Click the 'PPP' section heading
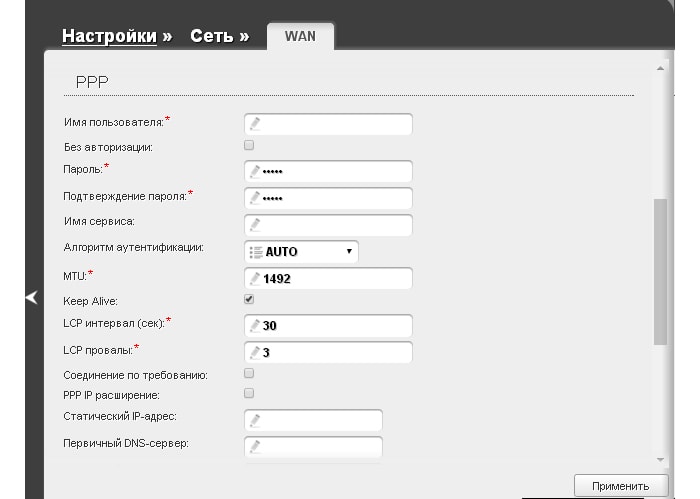This screenshot has width=700, height=499. point(92,82)
